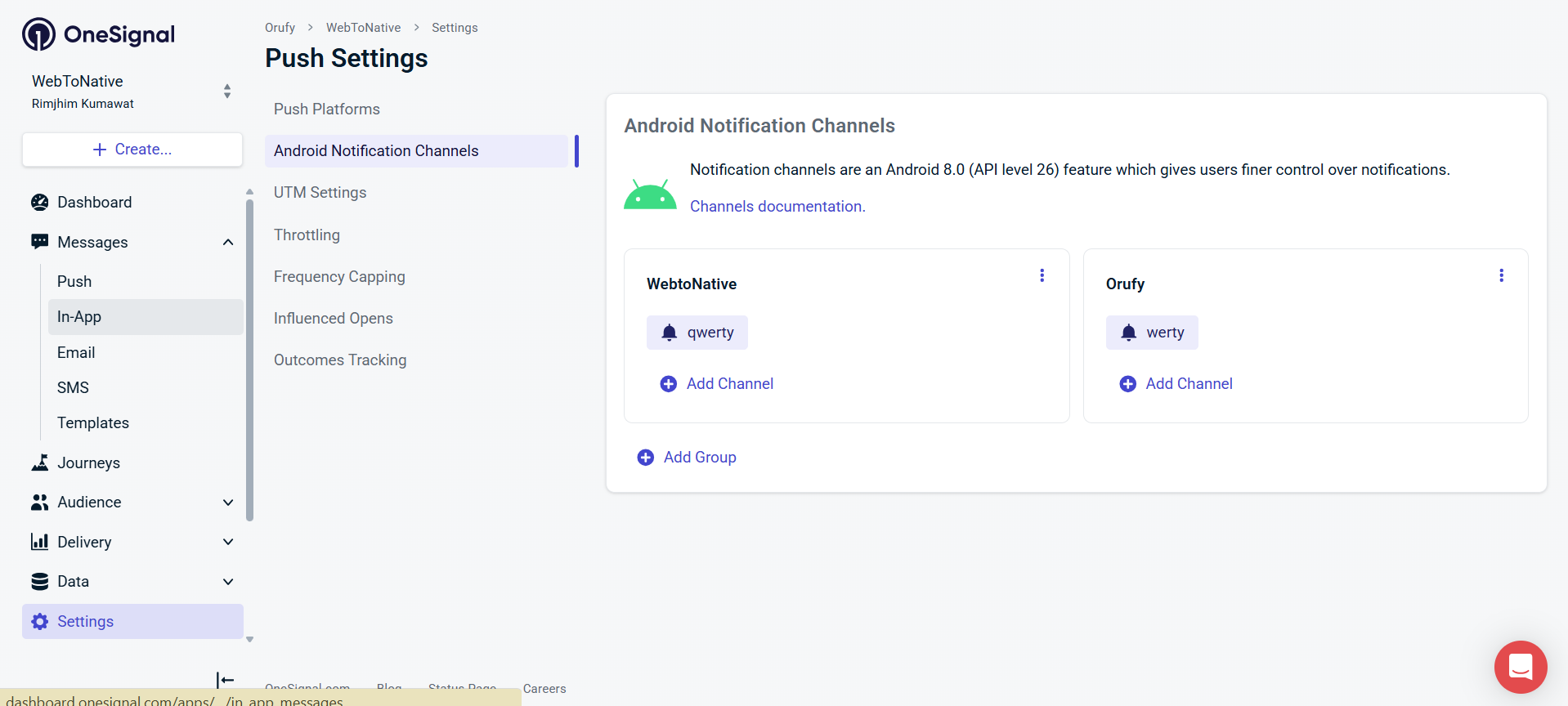Click the Create... button

[132, 150]
